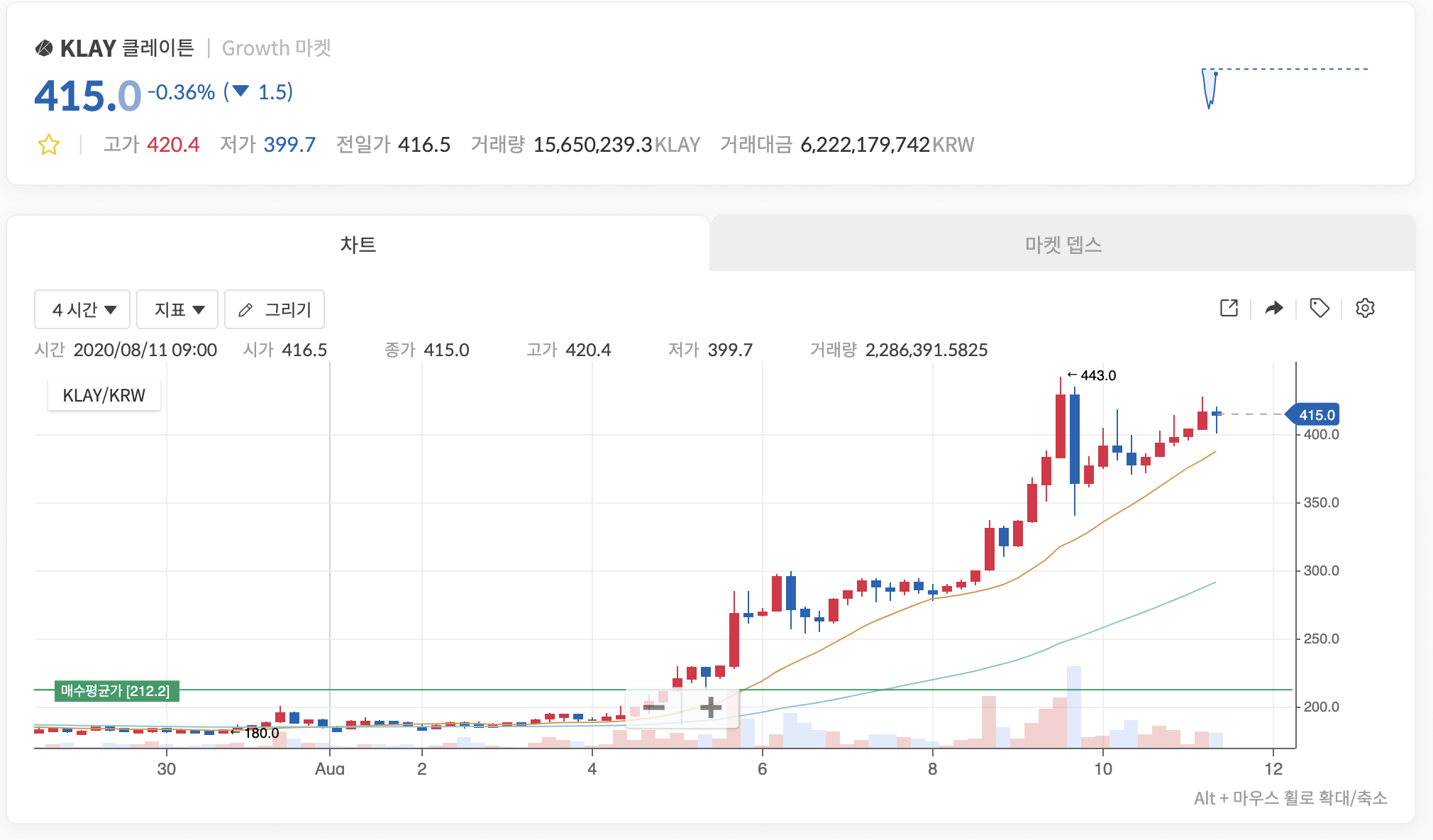The image size is (1433, 840).
Task: Zoom out chart with minus button
Action: 653,707
